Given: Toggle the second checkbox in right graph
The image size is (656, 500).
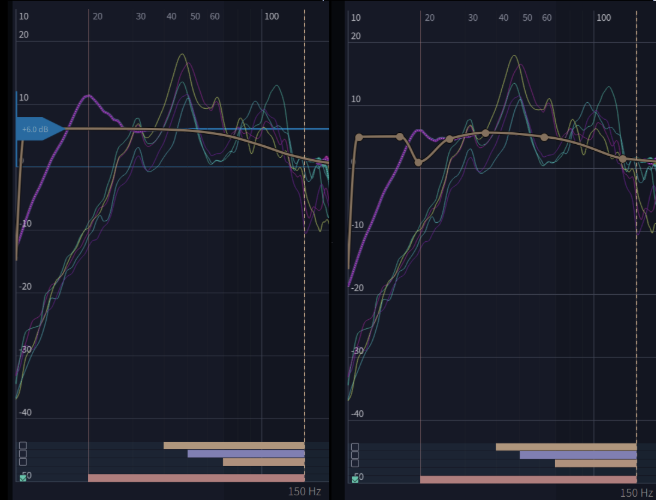Looking at the screenshot, I should click(x=355, y=454).
